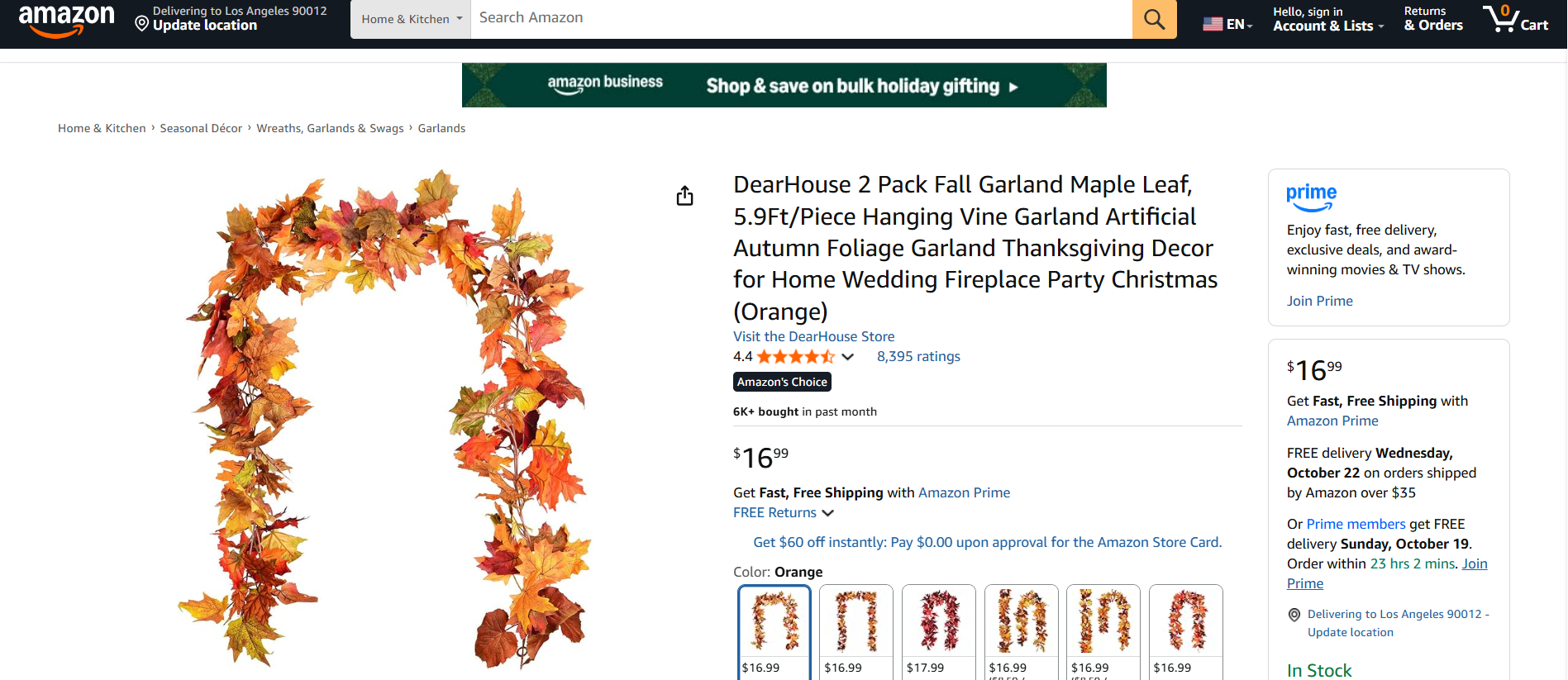Open the Home & Kitchen search category dropdown

pyautogui.click(x=411, y=19)
